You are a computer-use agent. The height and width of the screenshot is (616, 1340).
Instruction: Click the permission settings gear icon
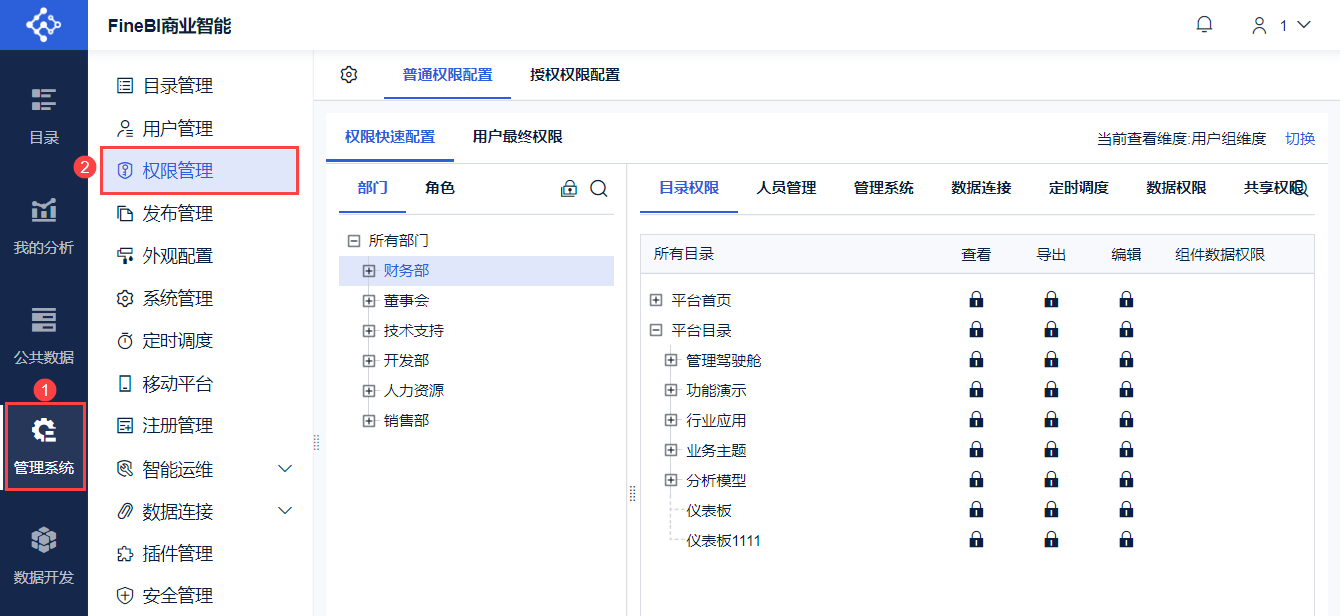tap(349, 75)
